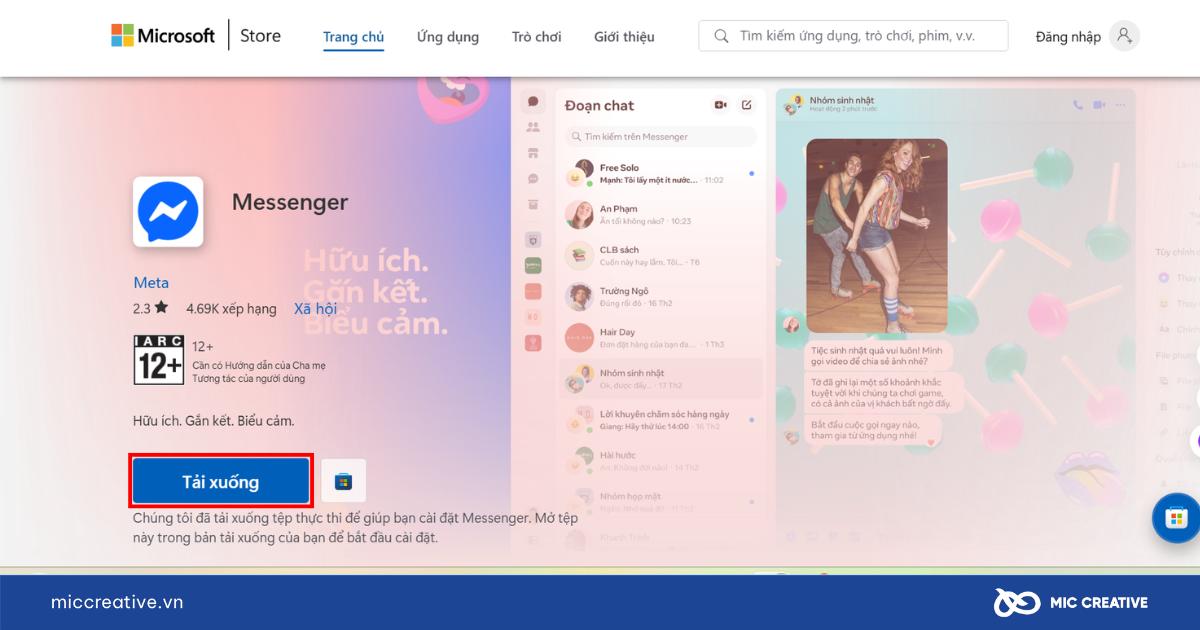Select the CLB sách chat row

pos(661,256)
